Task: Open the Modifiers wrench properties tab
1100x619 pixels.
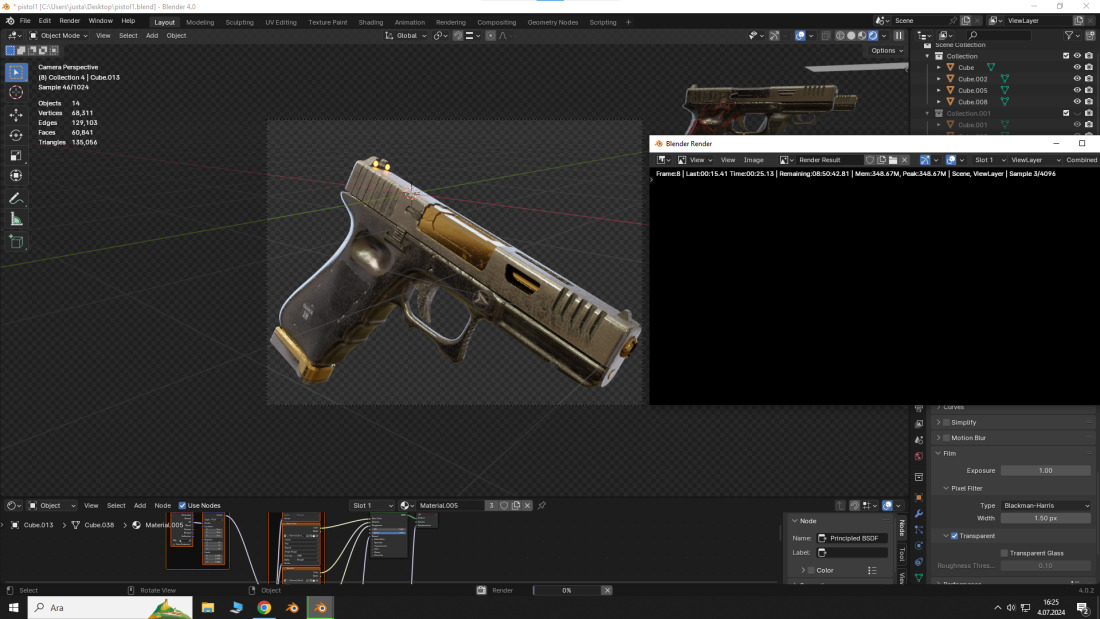Action: click(919, 514)
